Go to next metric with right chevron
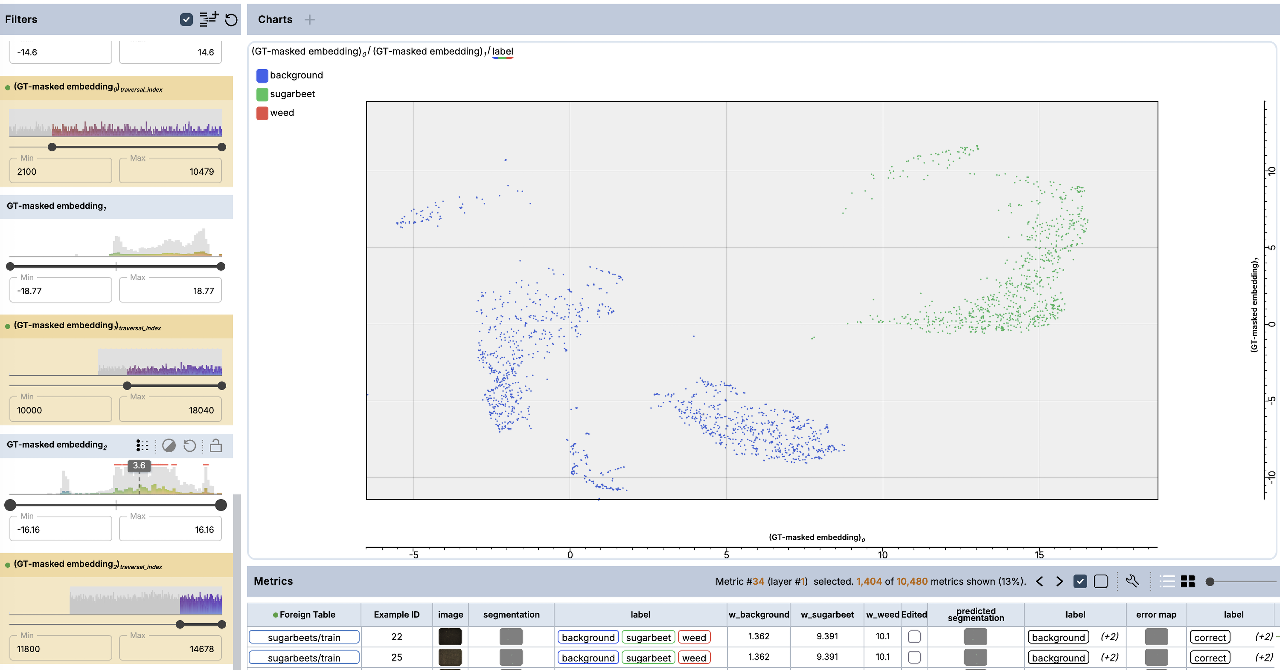The image size is (1280, 670). [1059, 581]
